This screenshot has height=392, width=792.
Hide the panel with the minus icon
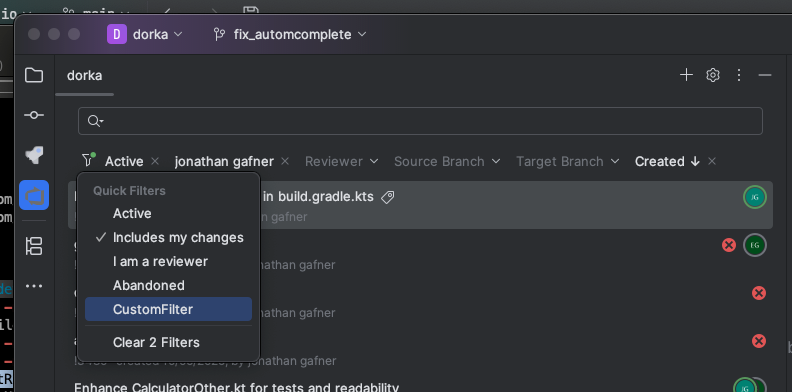pos(765,75)
